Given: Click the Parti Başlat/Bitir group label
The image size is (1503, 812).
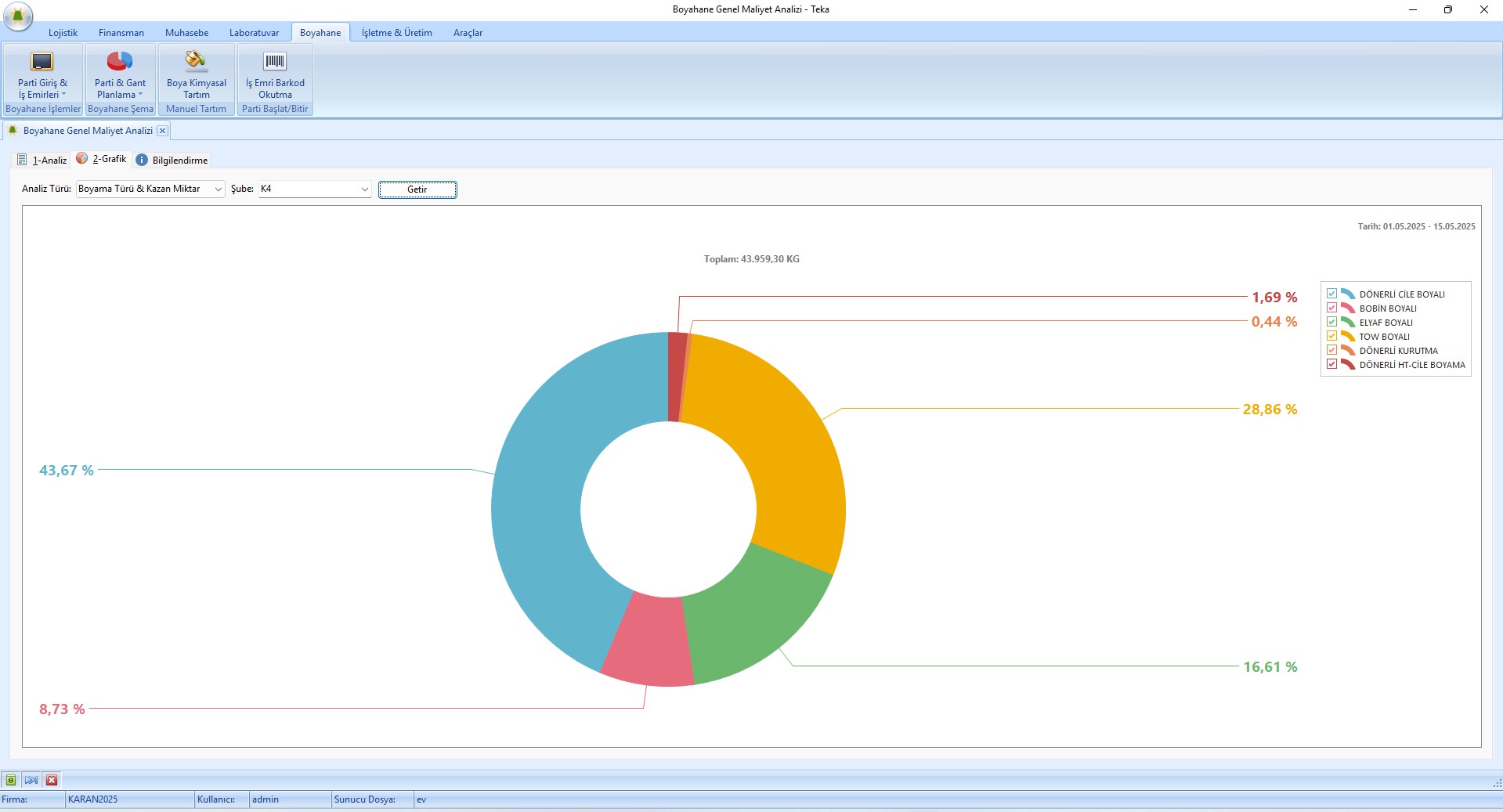Looking at the screenshot, I should tap(275, 109).
